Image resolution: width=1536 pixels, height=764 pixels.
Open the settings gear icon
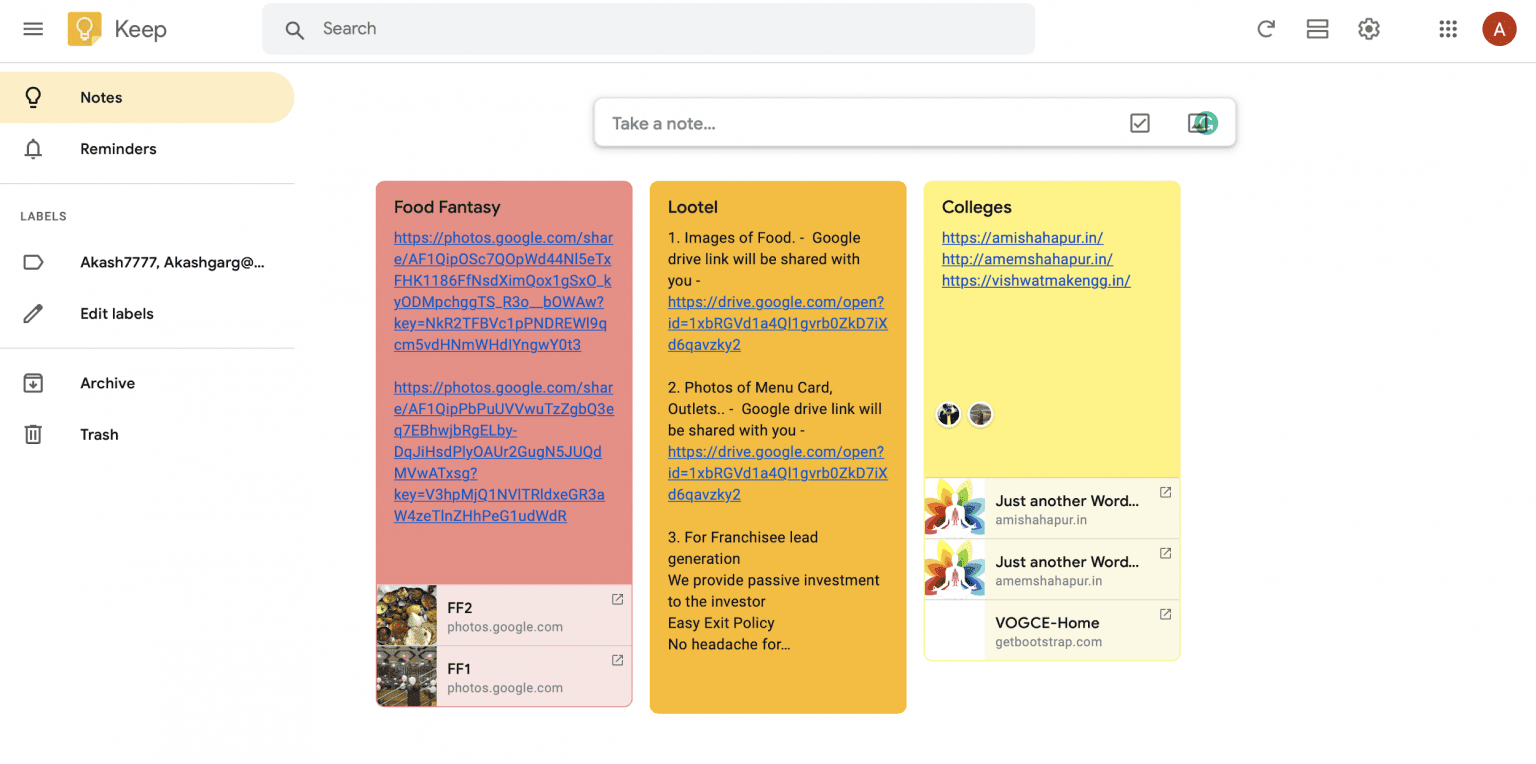point(1369,29)
